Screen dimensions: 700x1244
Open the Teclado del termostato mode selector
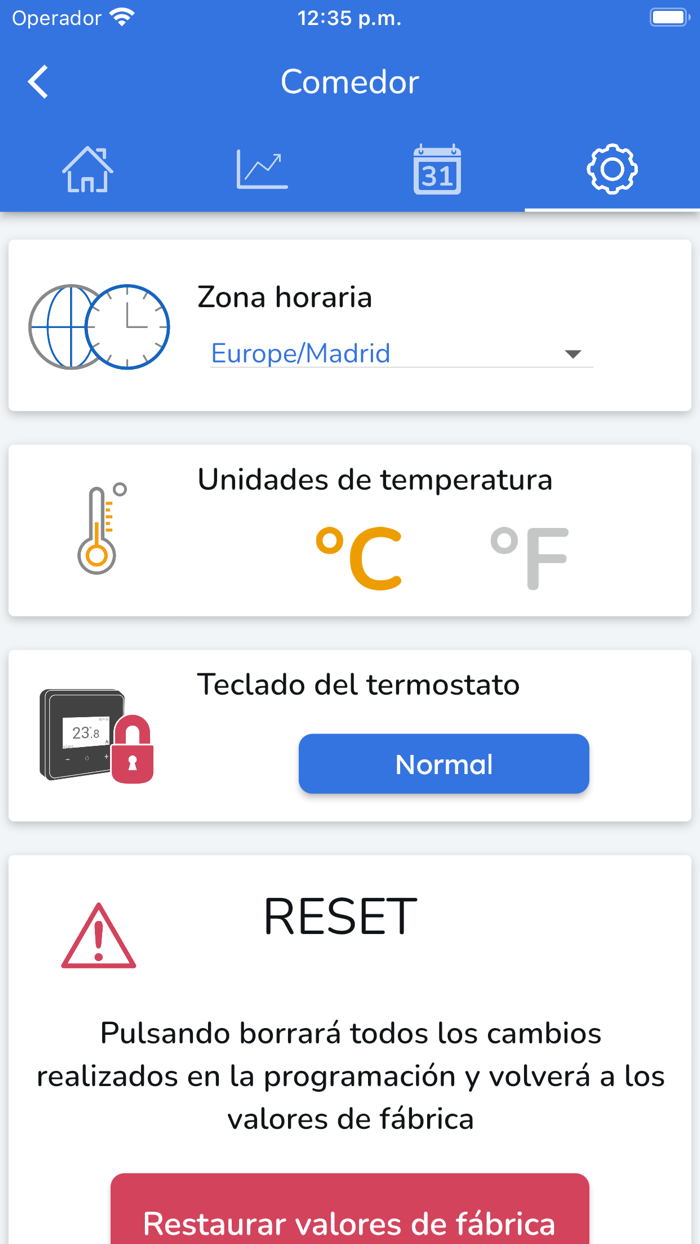click(443, 764)
